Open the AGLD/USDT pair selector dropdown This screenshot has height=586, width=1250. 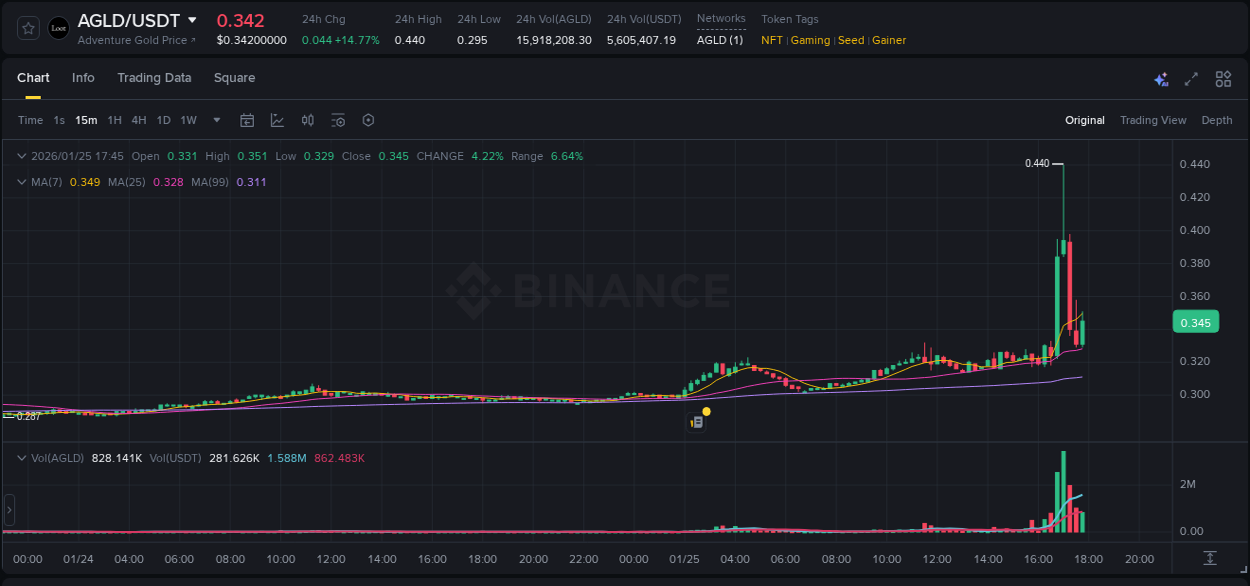click(193, 20)
